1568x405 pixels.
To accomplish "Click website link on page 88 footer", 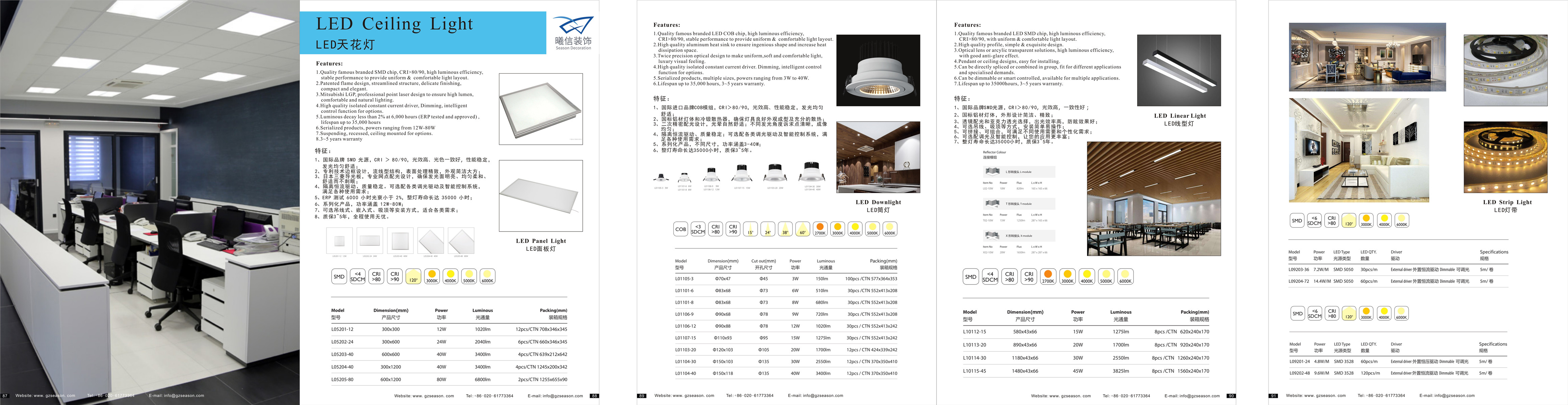I will coord(424,396).
